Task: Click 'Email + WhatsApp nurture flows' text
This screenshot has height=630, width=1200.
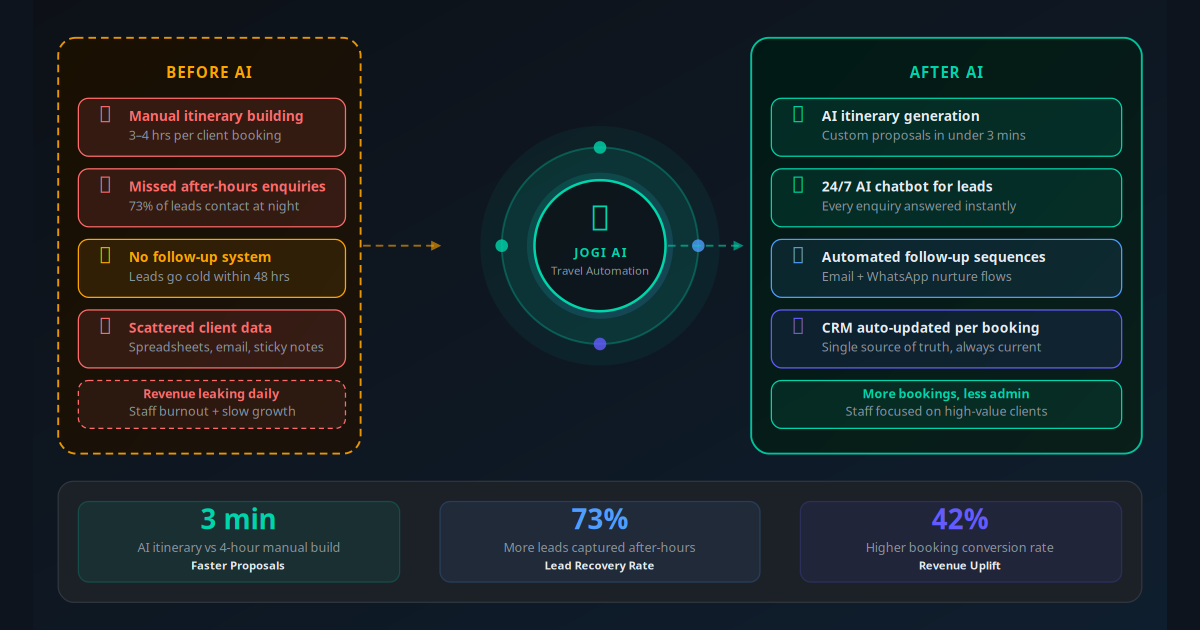Action: pos(917,277)
